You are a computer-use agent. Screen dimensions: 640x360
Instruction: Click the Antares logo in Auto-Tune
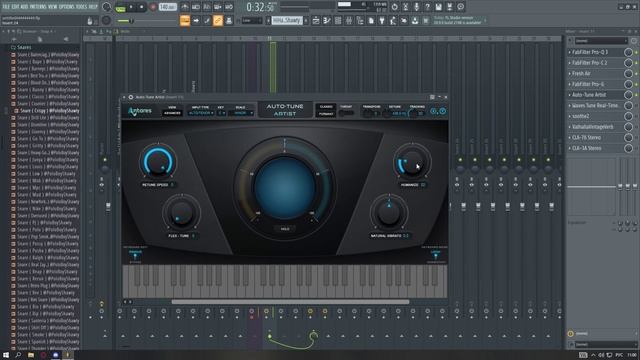(140, 111)
